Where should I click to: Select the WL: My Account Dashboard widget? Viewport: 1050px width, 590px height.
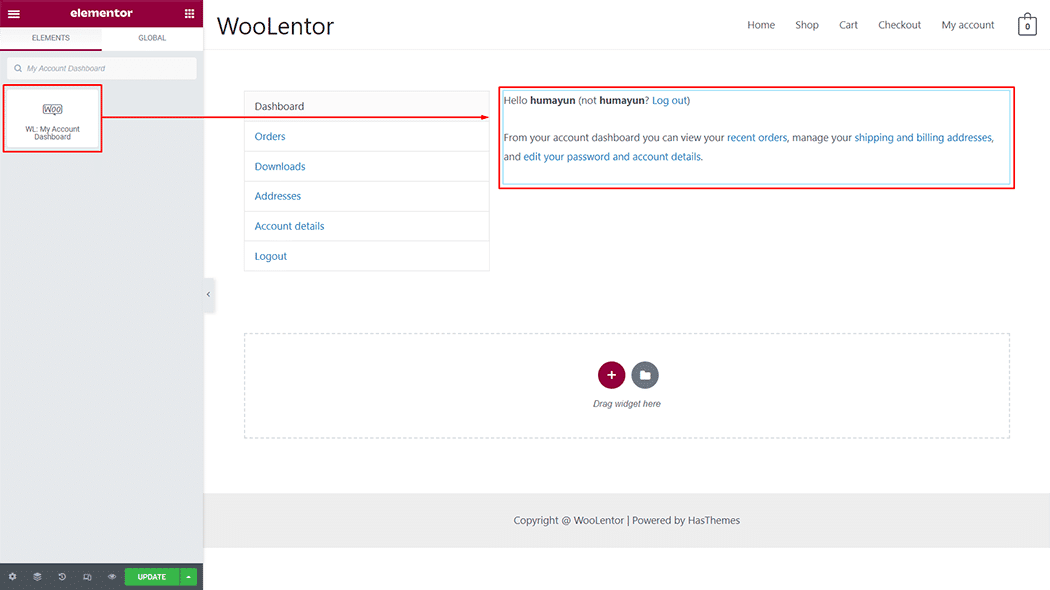coord(52,119)
